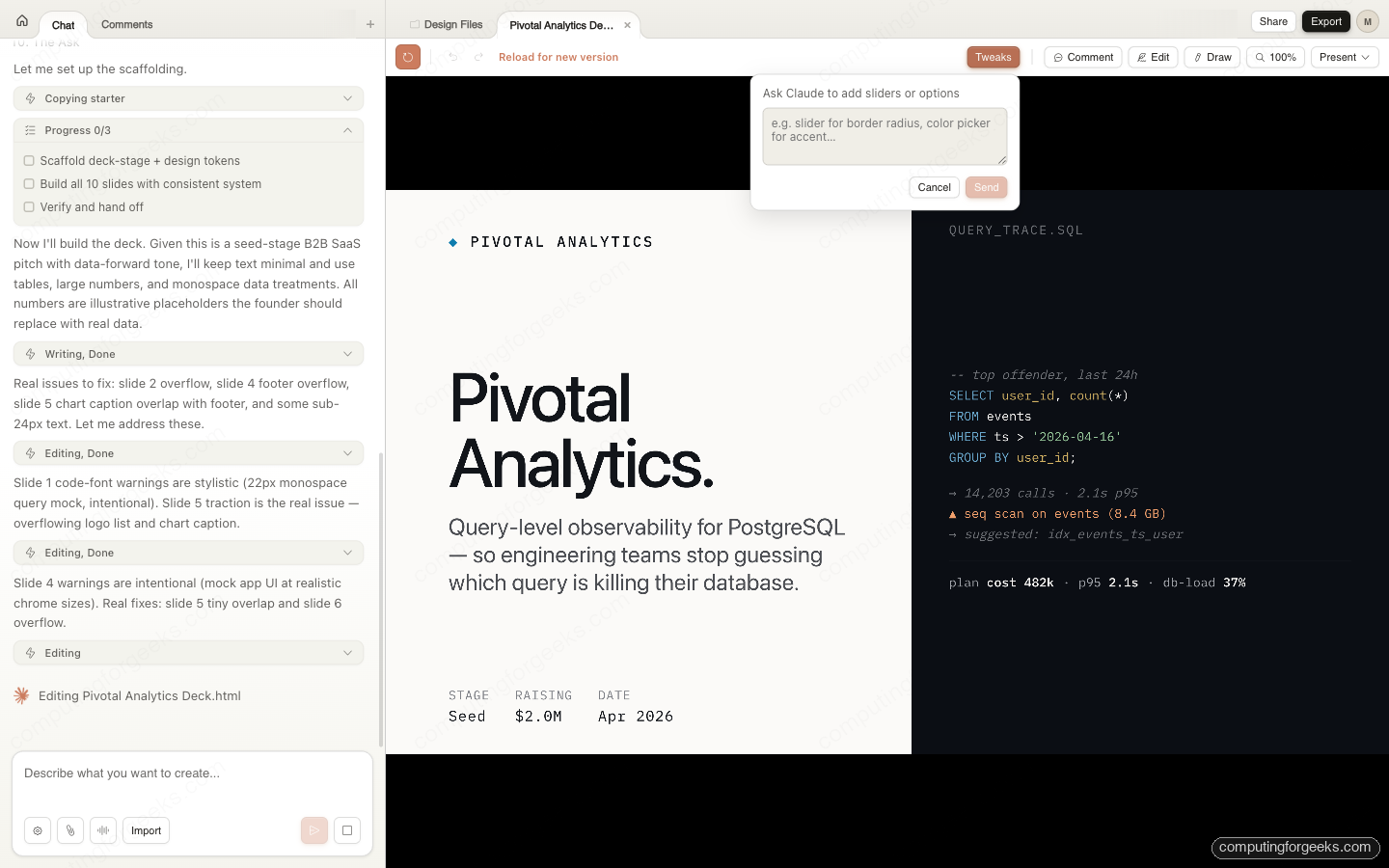Click the redo arrow icon
The height and width of the screenshot is (868, 1389).
(x=478, y=57)
